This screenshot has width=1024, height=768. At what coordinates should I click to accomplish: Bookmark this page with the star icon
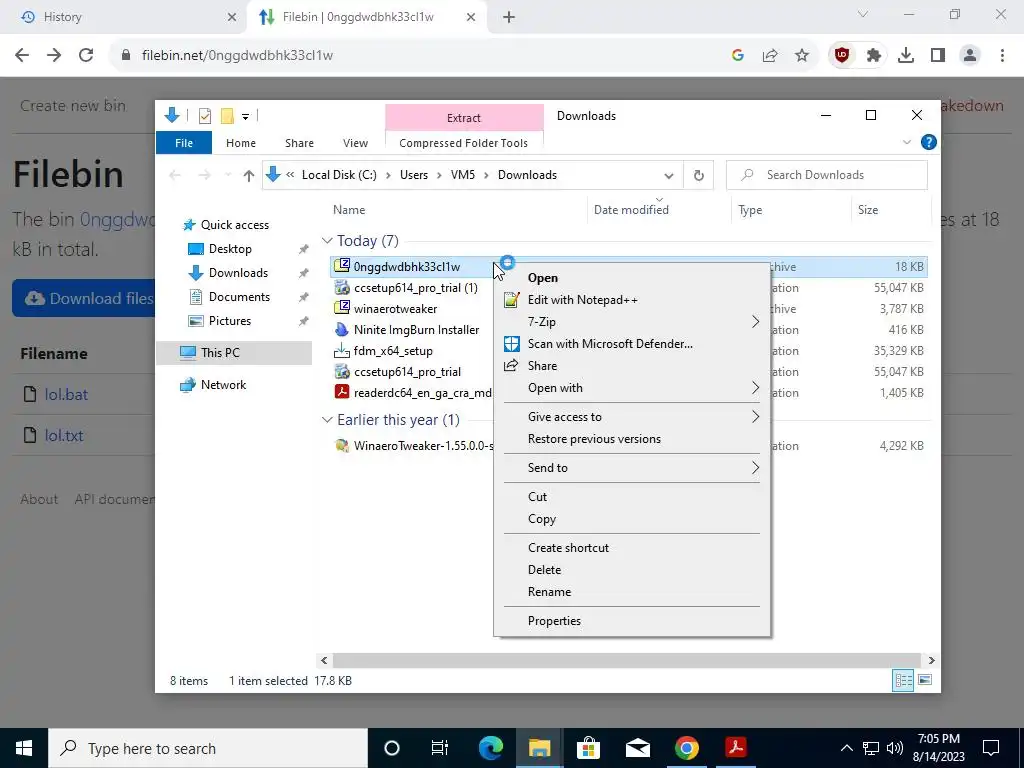point(802,56)
